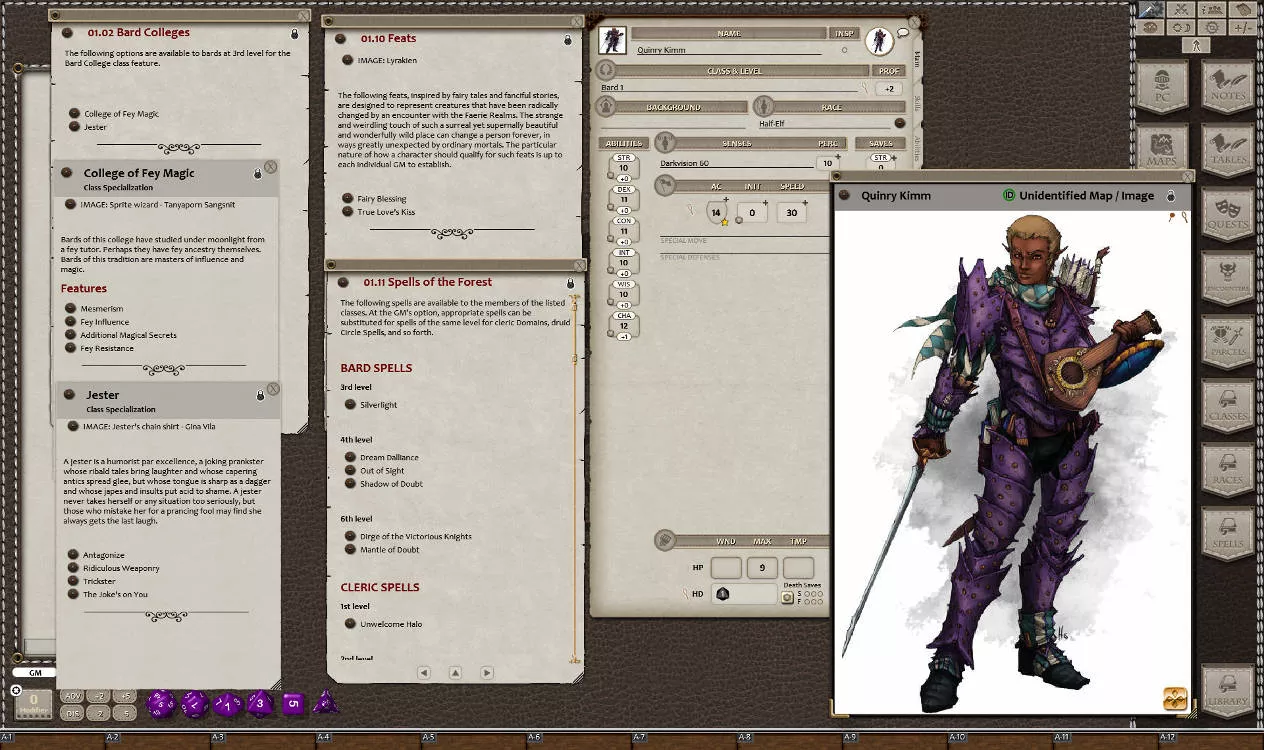
Task: Roll the purple d20 die
Action: [x=160, y=704]
